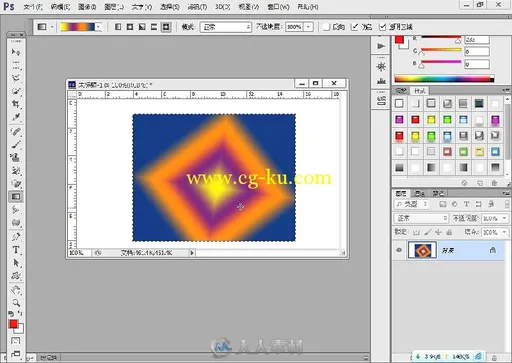
Task: Open the gradient picker dropdown arrow
Action: pyautogui.click(x=98, y=27)
